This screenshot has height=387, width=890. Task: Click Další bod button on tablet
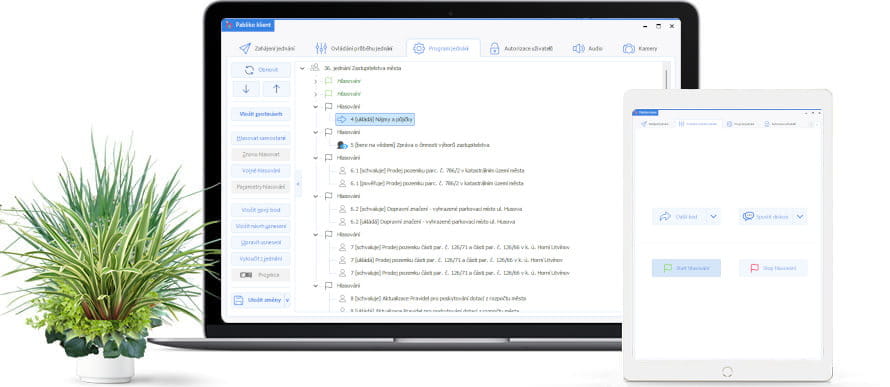point(679,216)
